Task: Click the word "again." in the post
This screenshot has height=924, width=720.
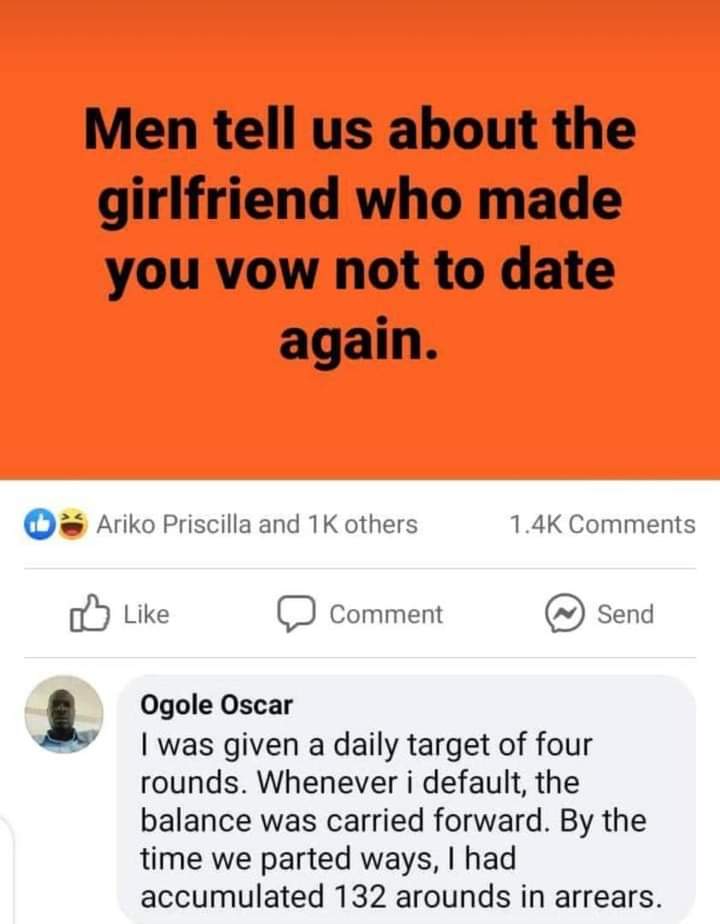Action: pos(359,340)
